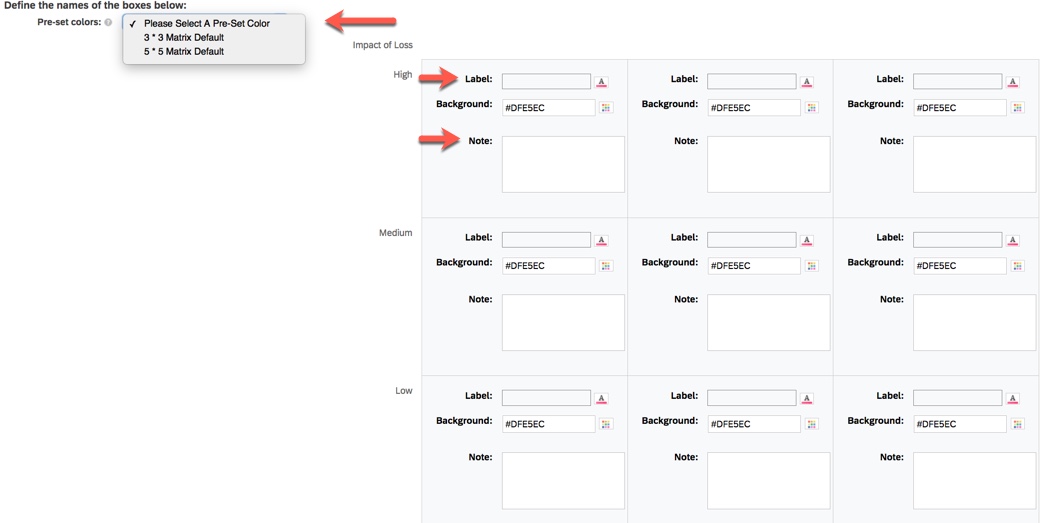The image size is (1059, 523).
Task: Focus the Label field in Medium row last cell
Action: pos(958,240)
